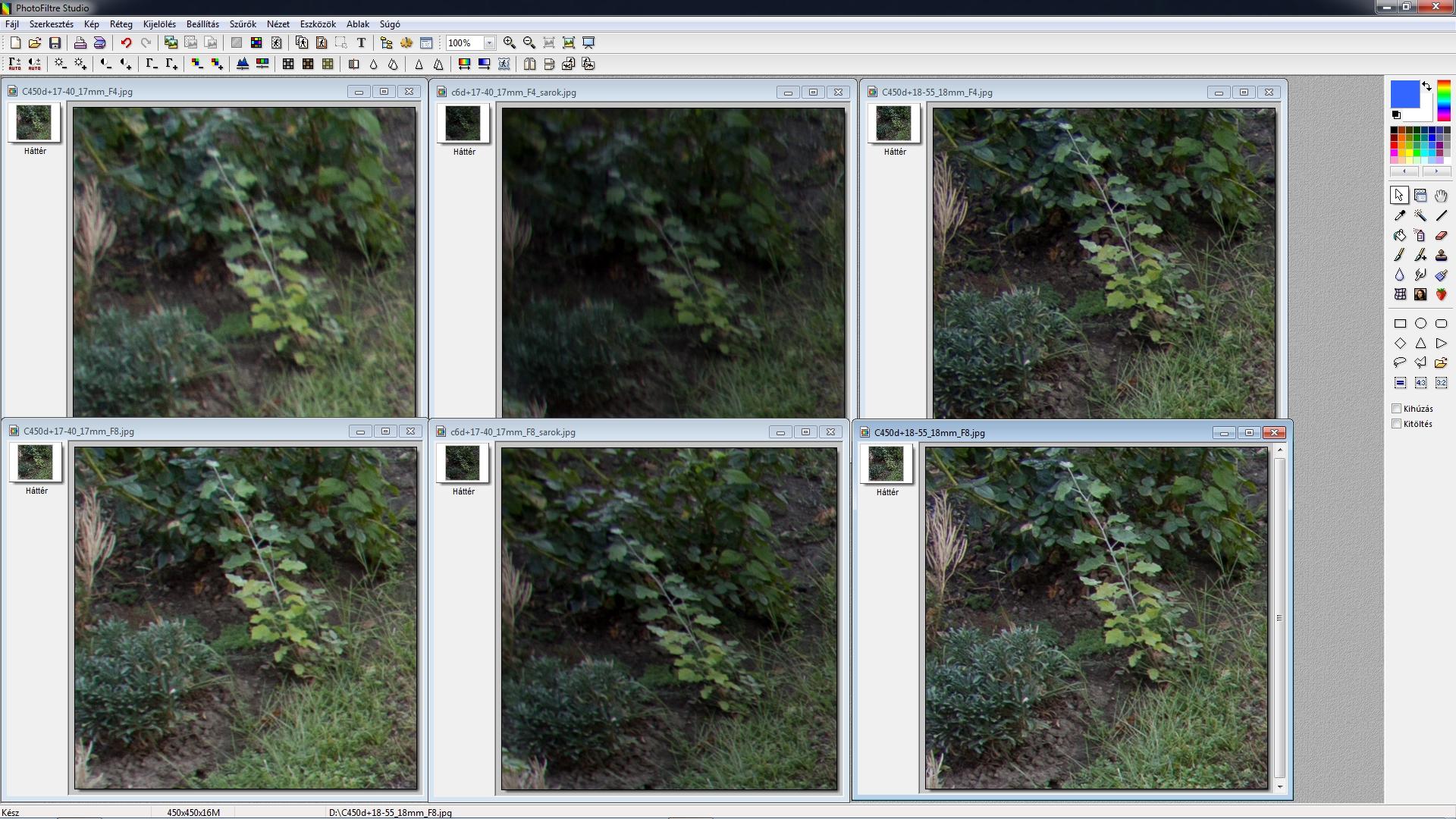Select the Eraser tool
The image size is (1456, 819).
tap(1441, 235)
